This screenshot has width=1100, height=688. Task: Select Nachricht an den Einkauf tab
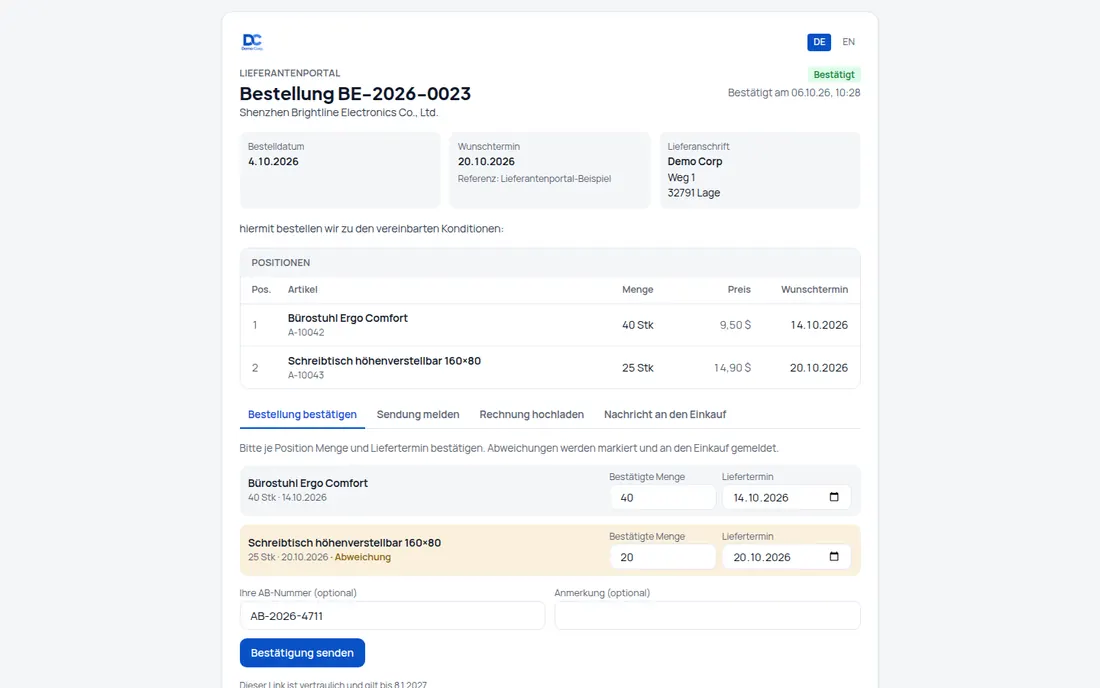[x=665, y=414]
